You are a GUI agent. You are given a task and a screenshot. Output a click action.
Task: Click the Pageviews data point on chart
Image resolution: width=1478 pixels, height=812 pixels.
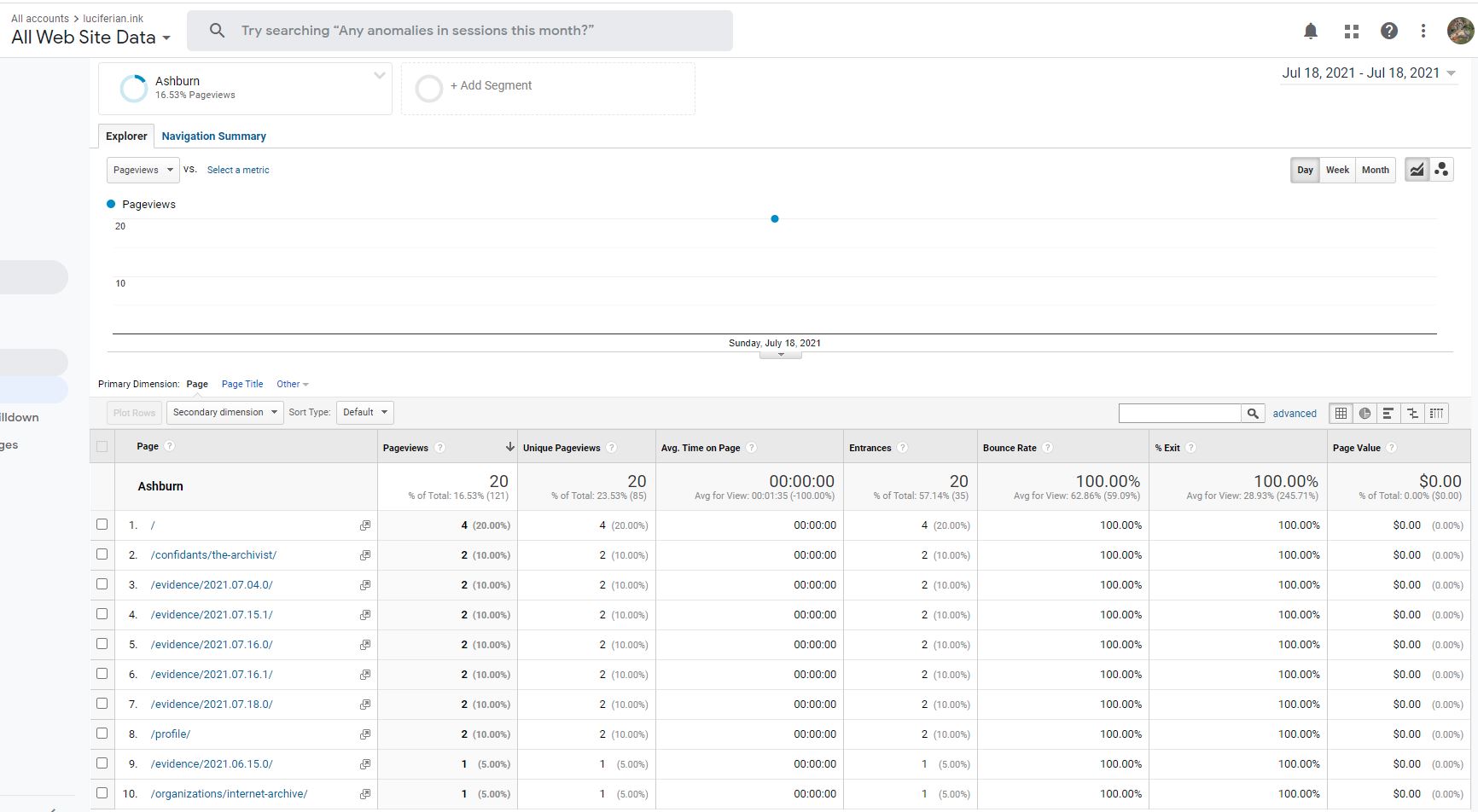point(775,219)
